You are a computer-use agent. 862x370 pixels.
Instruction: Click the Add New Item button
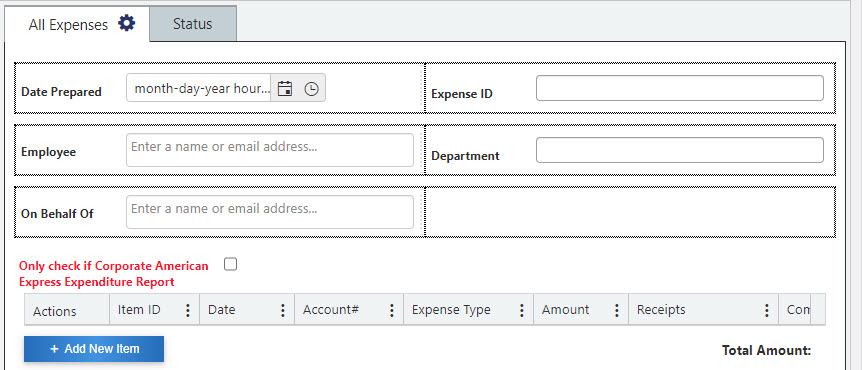94,349
